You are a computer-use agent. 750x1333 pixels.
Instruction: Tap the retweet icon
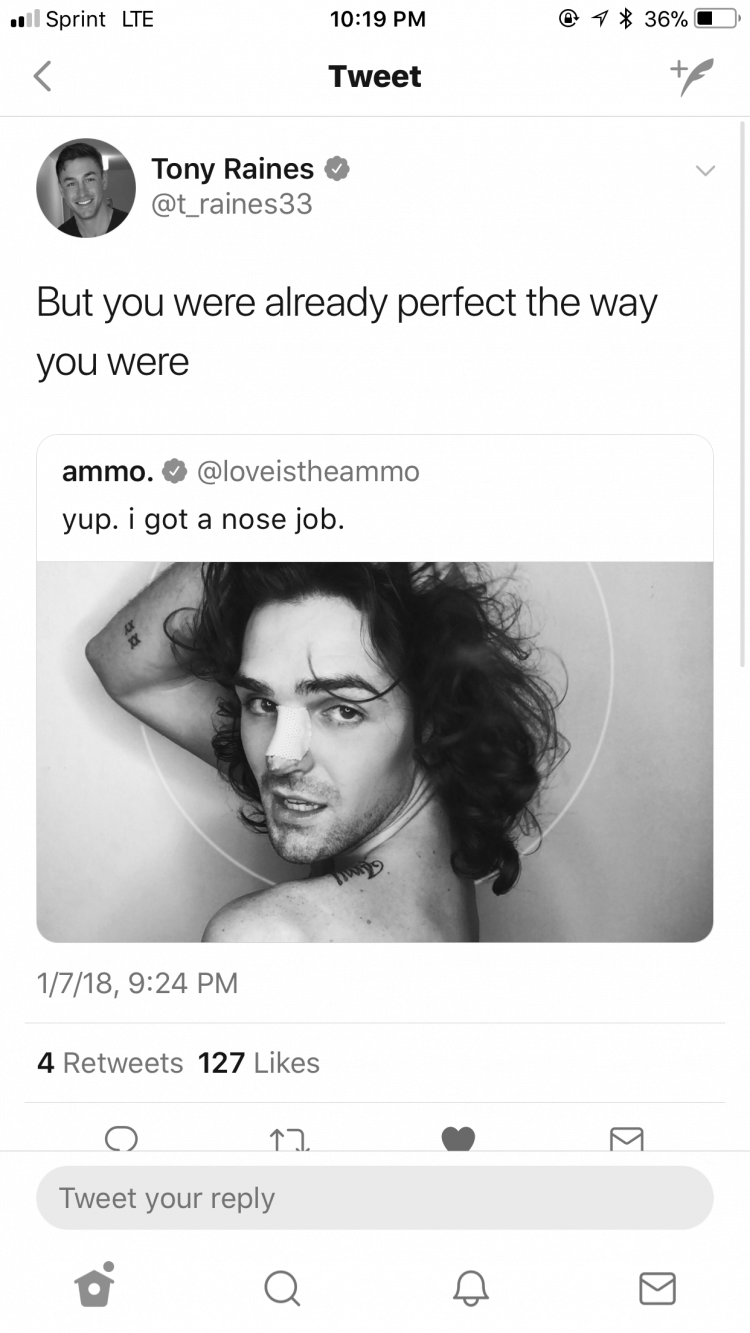tap(290, 1139)
